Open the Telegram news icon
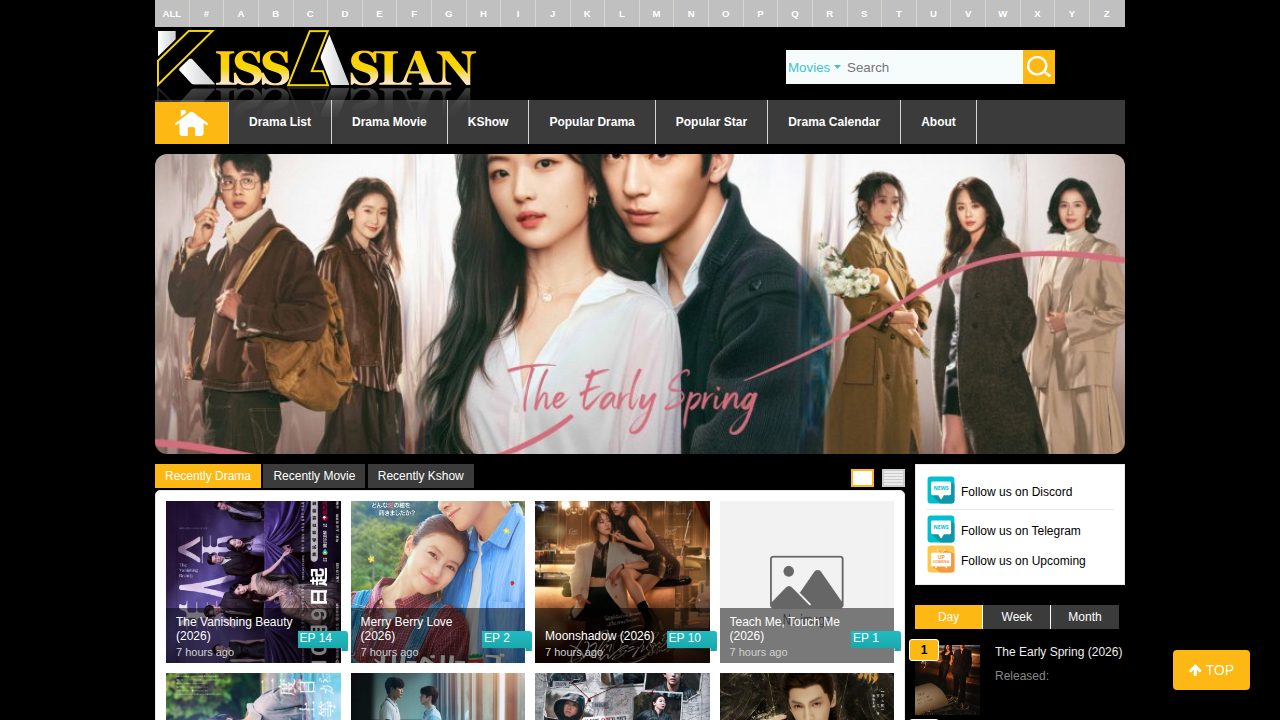This screenshot has width=1280, height=720. click(941, 529)
